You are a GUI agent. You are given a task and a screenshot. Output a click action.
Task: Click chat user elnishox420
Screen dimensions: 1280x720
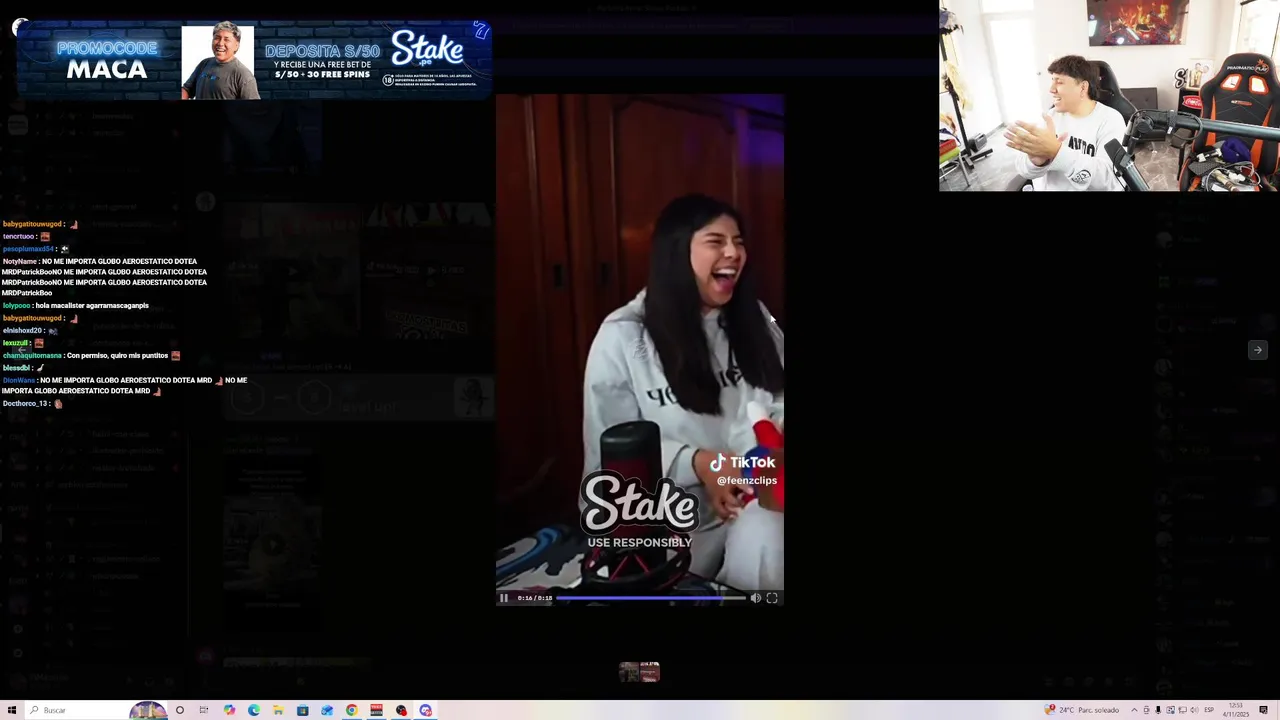22,331
